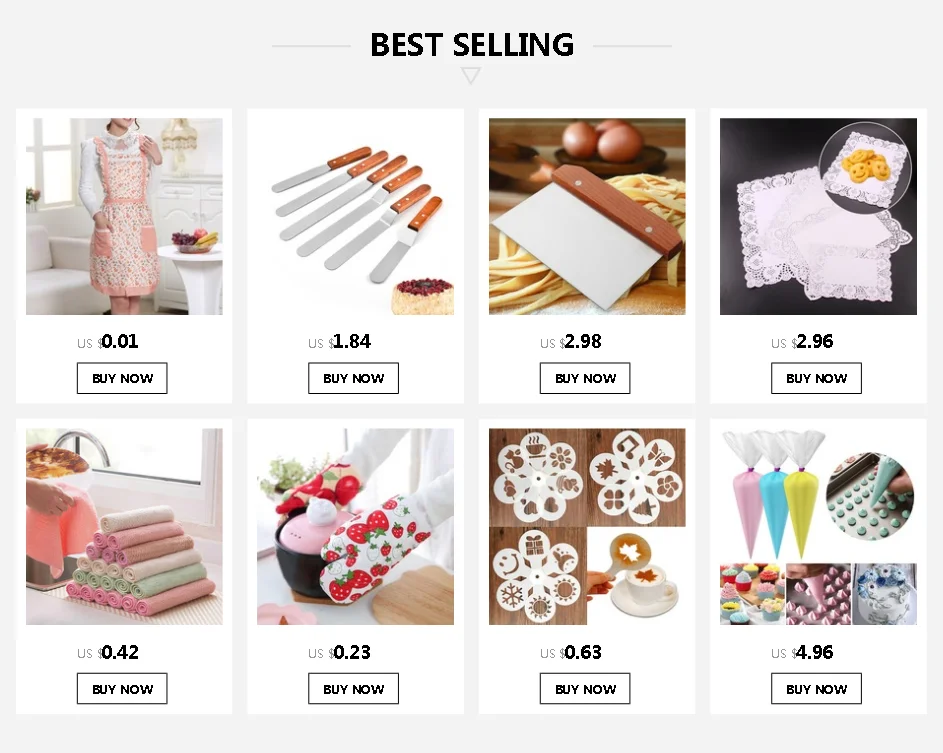This screenshot has width=943, height=753.
Task: Buy the $0.23 oven mitt
Action: point(354,689)
